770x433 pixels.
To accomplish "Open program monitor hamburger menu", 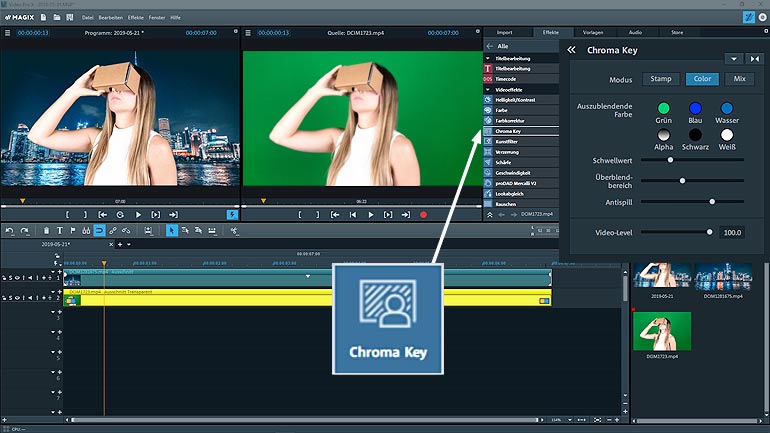I will (7, 33).
